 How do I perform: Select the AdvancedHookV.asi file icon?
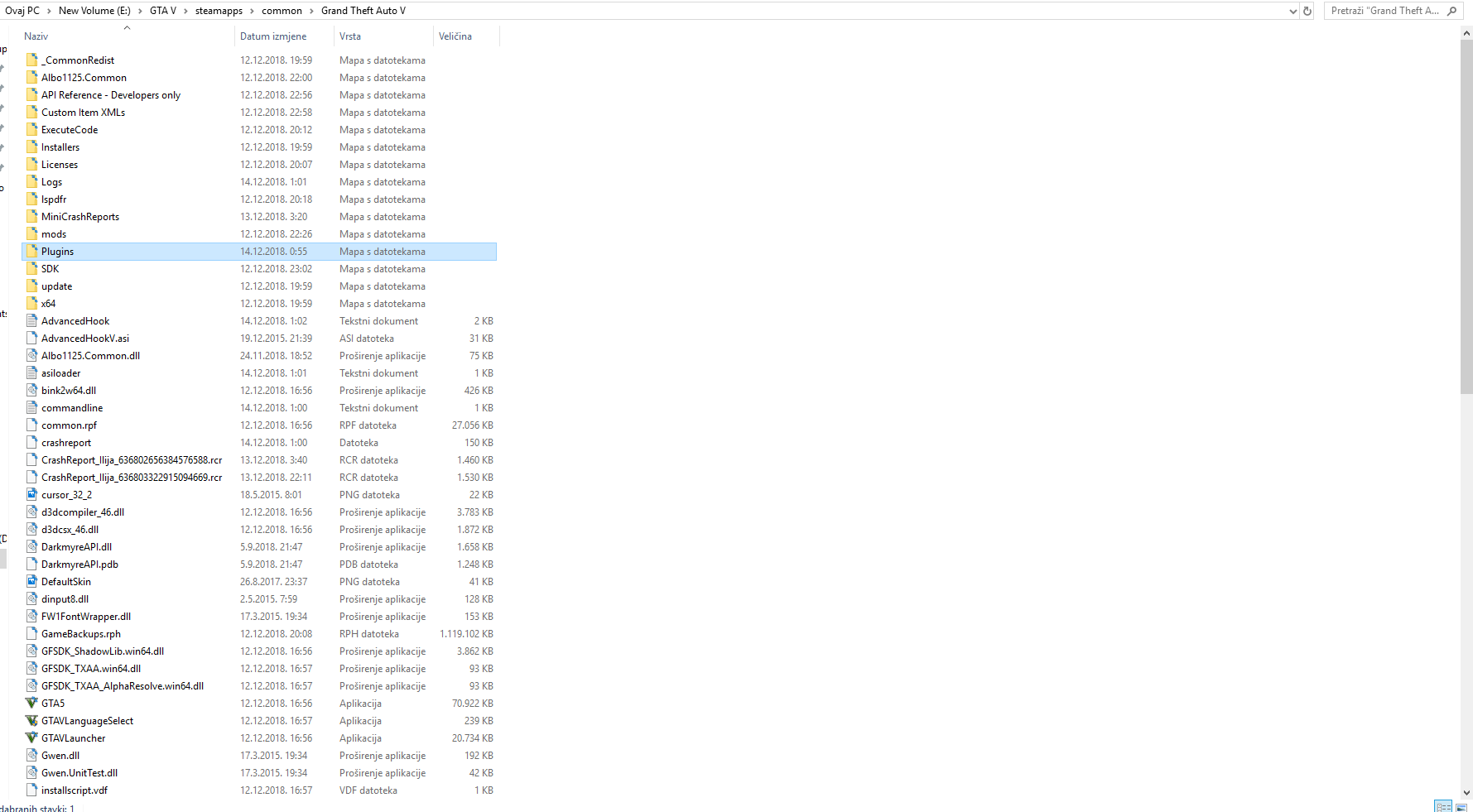[x=32, y=338]
